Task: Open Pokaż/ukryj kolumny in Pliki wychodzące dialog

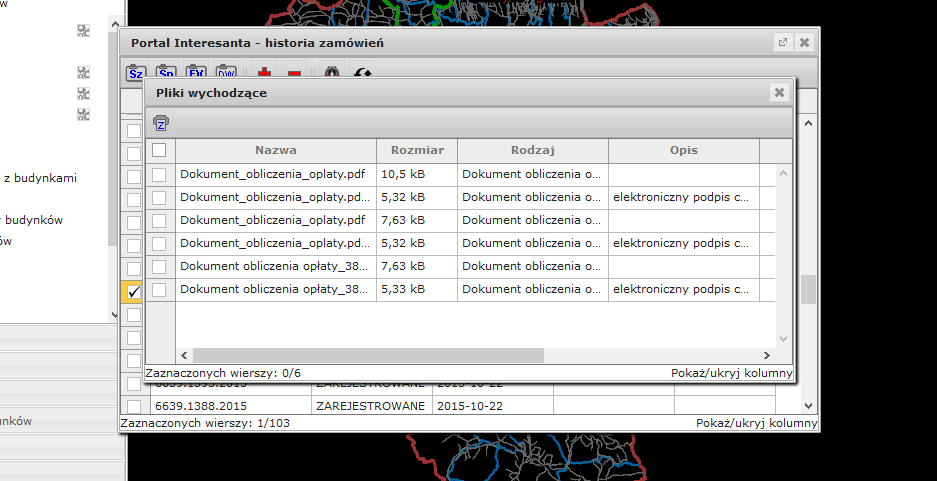Action: click(x=731, y=373)
